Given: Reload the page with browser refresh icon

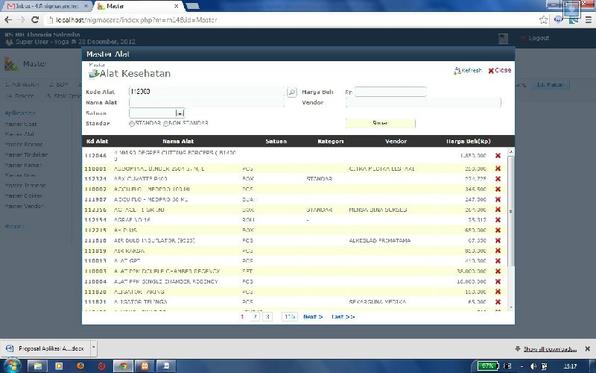Looking at the screenshot, I should pyautogui.click(x=35, y=20).
